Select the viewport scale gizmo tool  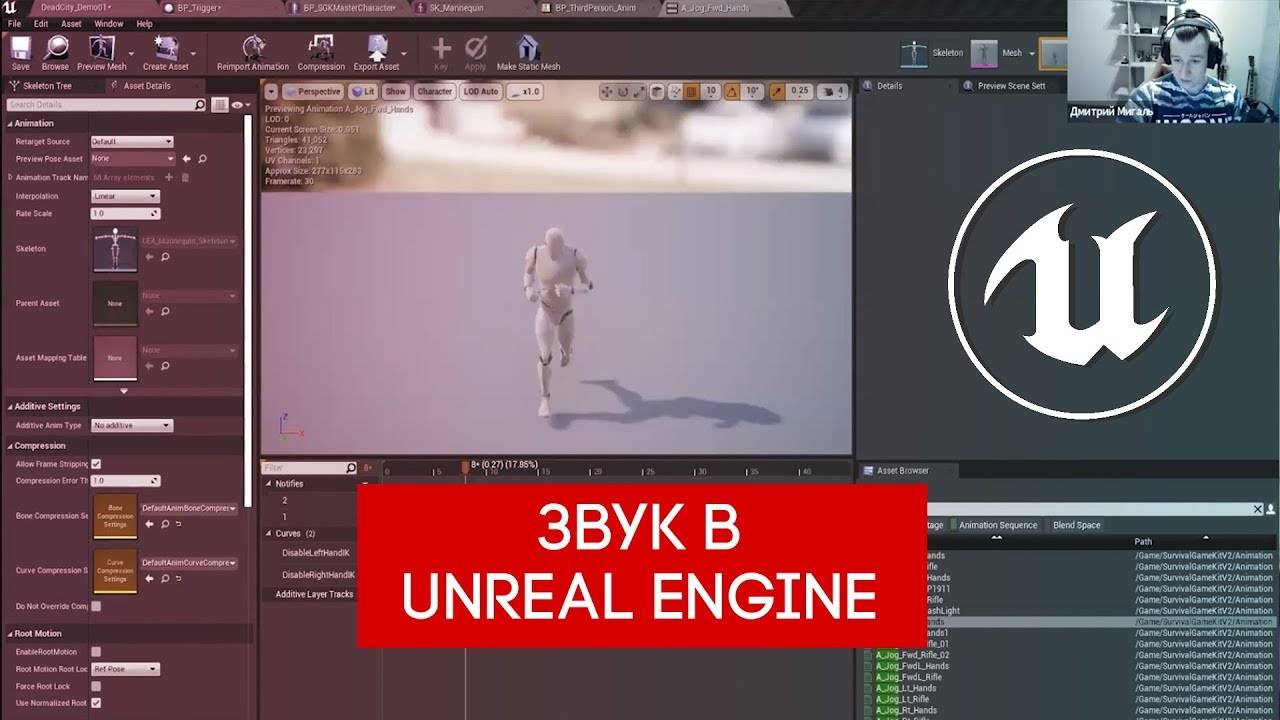coord(639,91)
